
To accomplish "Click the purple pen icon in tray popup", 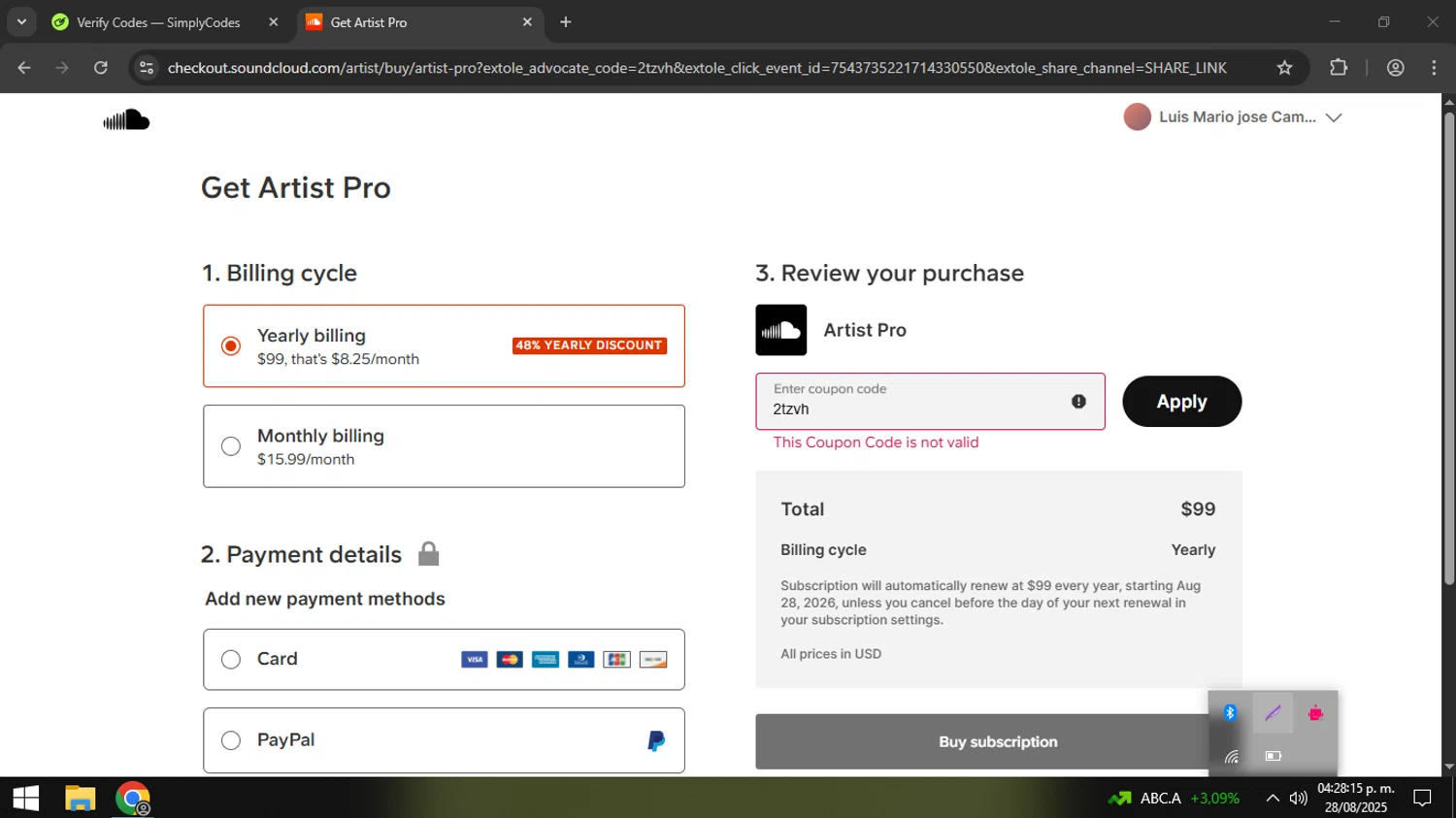I will pyautogui.click(x=1273, y=713).
